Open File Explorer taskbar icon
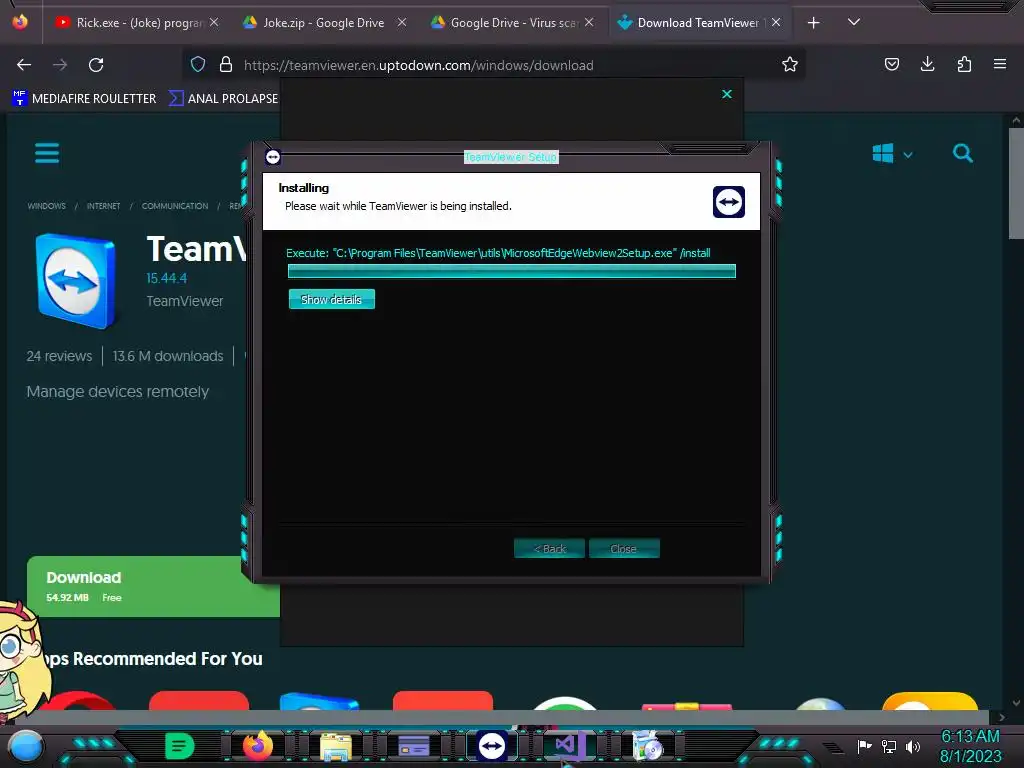This screenshot has height=768, width=1024. point(336,746)
